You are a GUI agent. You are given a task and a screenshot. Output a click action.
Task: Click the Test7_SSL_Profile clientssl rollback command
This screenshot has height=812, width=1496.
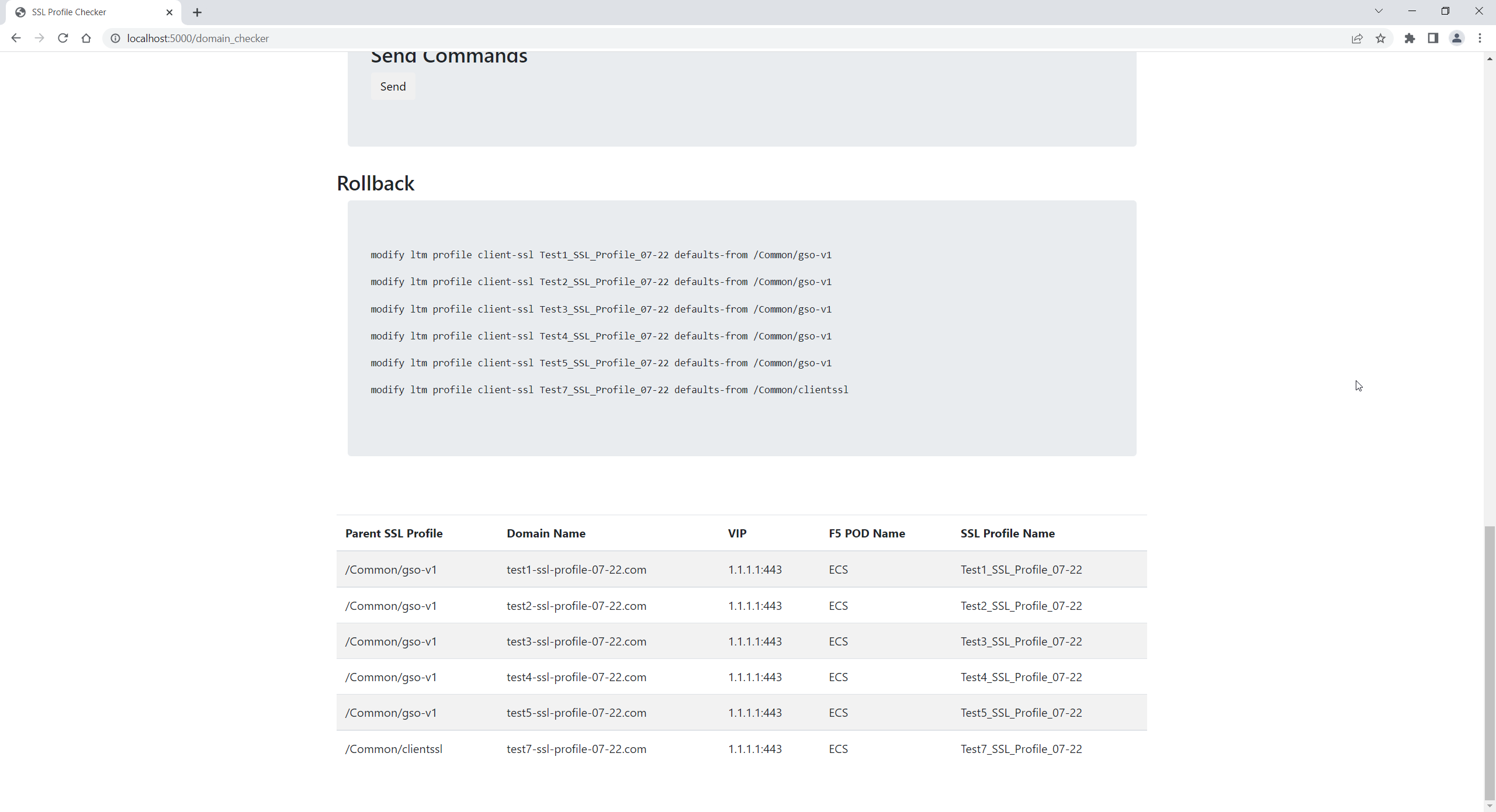pos(610,390)
